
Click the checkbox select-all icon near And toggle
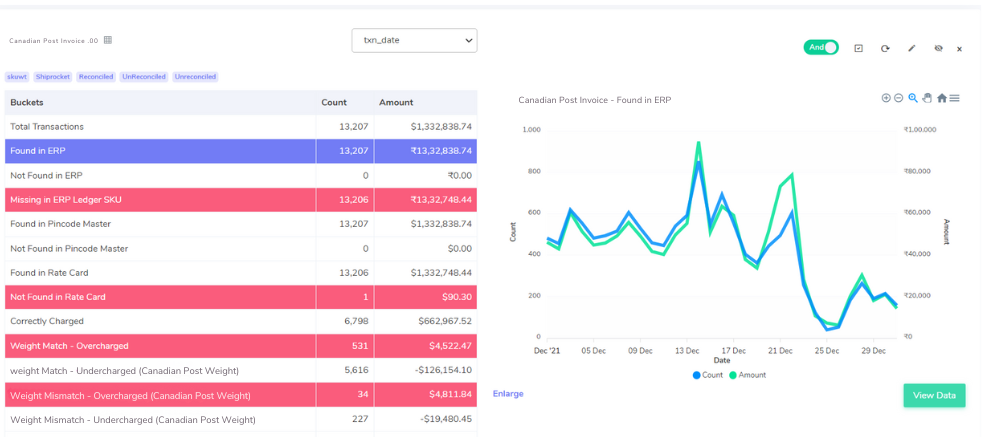[x=859, y=48]
